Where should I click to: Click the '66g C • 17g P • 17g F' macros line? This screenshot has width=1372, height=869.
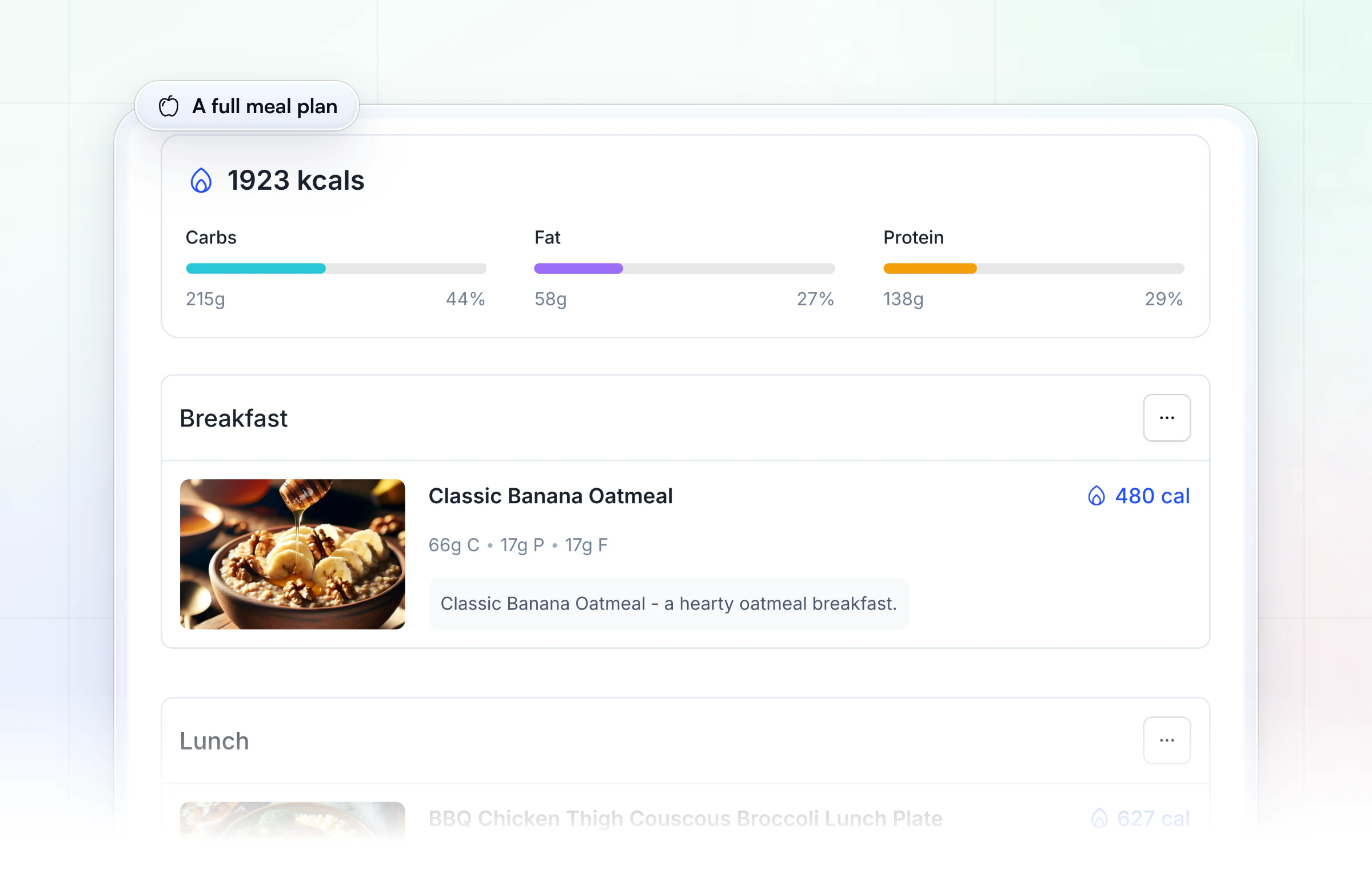coord(518,545)
